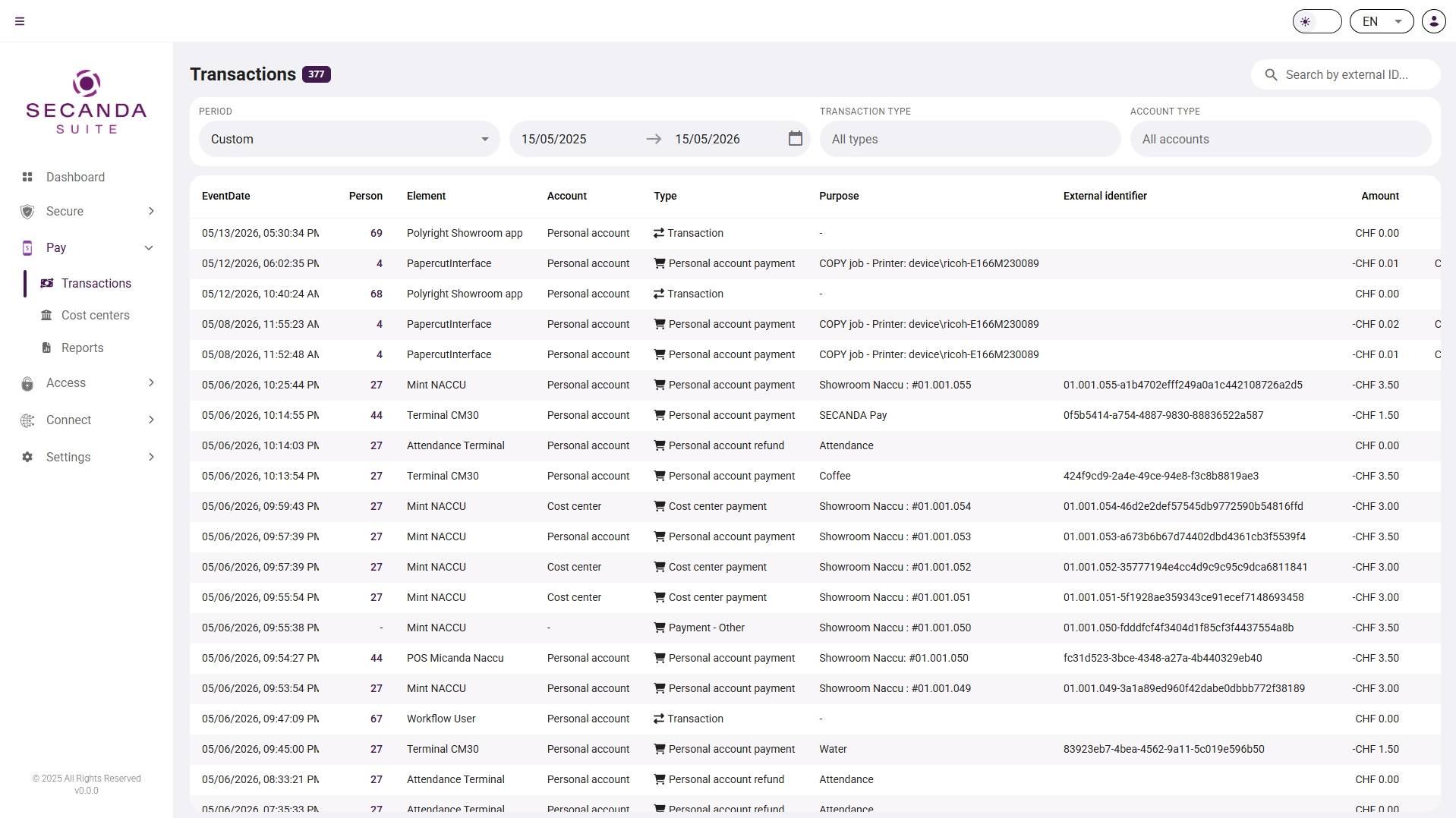Go to Reports in sidebar
This screenshot has height=818, width=1456.
point(82,348)
